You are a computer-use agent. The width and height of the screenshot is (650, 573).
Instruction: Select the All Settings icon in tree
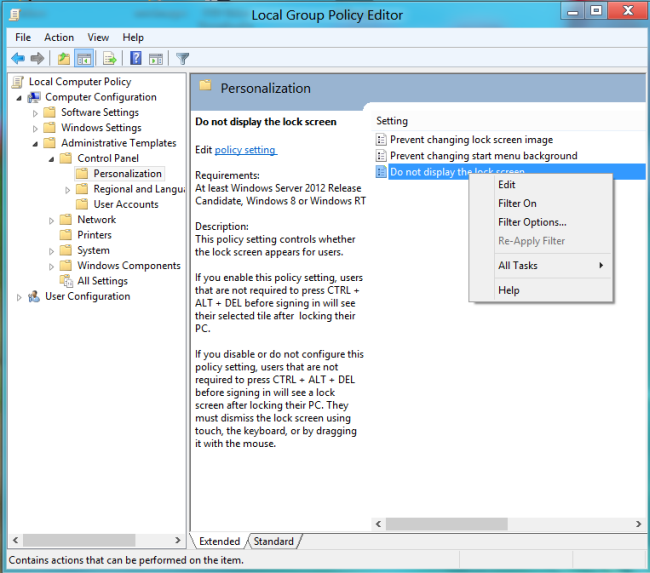pos(66,281)
